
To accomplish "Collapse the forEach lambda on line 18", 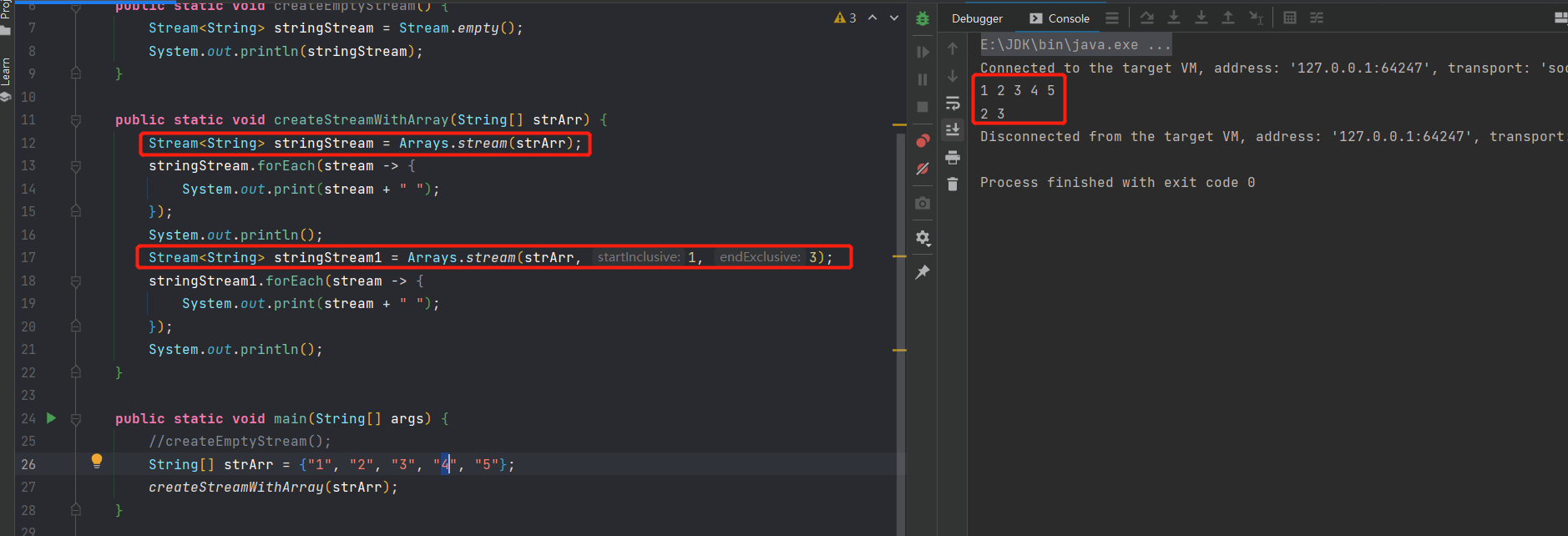I will pyautogui.click(x=76, y=281).
